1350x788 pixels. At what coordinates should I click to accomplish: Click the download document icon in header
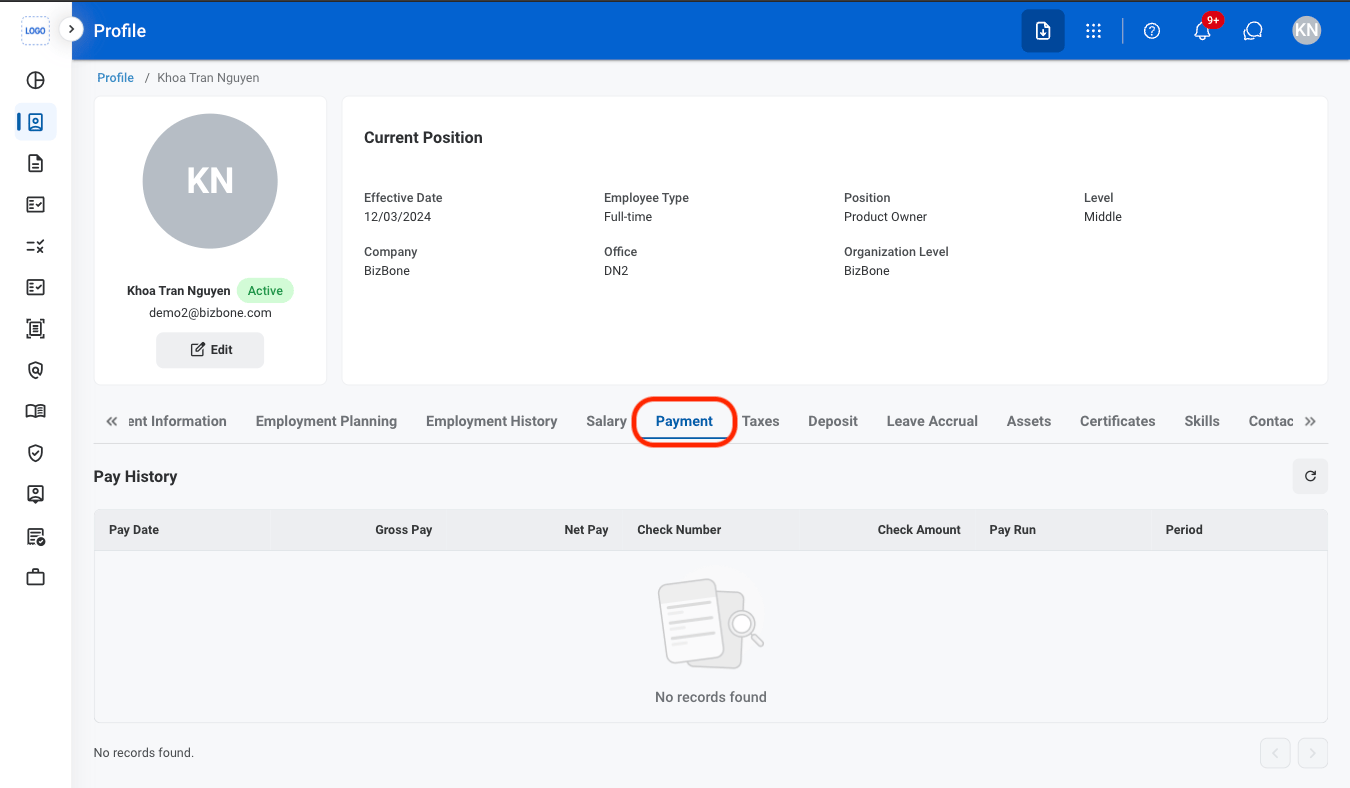(x=1043, y=31)
